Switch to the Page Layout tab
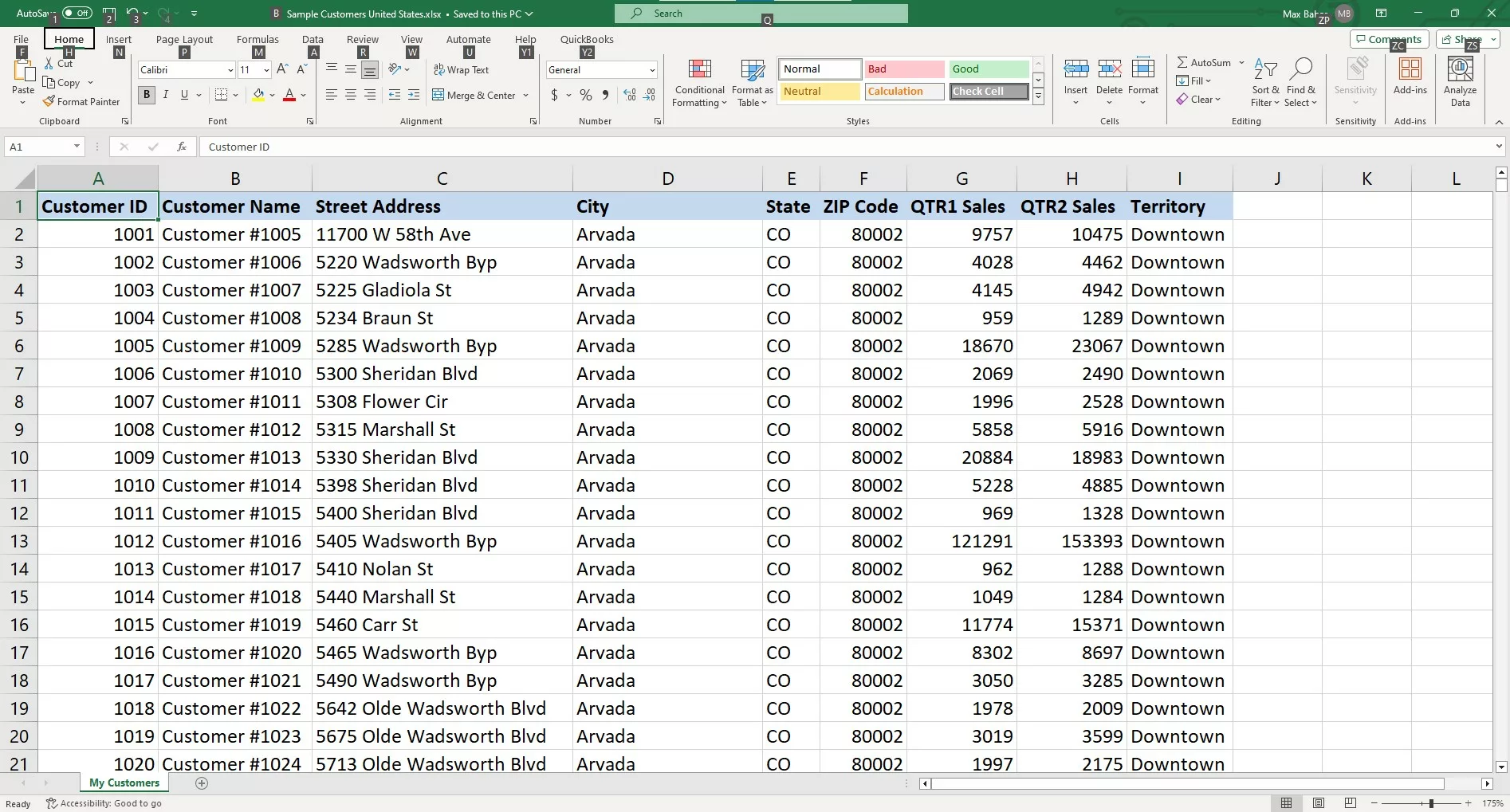The image size is (1510, 812). (184, 39)
